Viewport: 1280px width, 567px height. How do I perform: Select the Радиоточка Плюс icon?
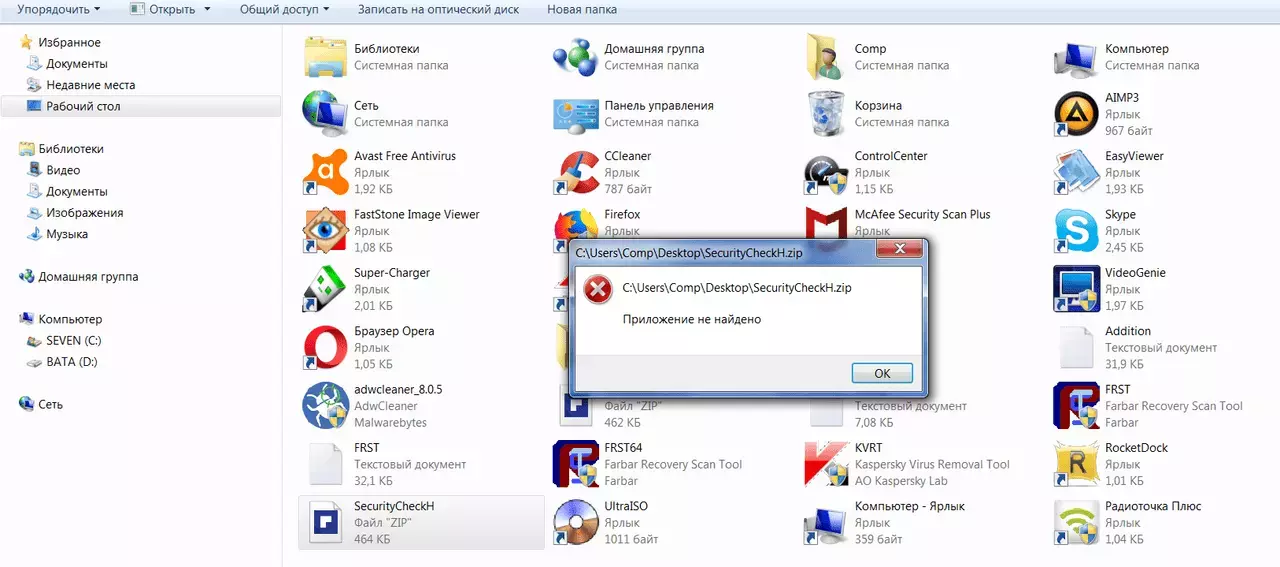1076,522
